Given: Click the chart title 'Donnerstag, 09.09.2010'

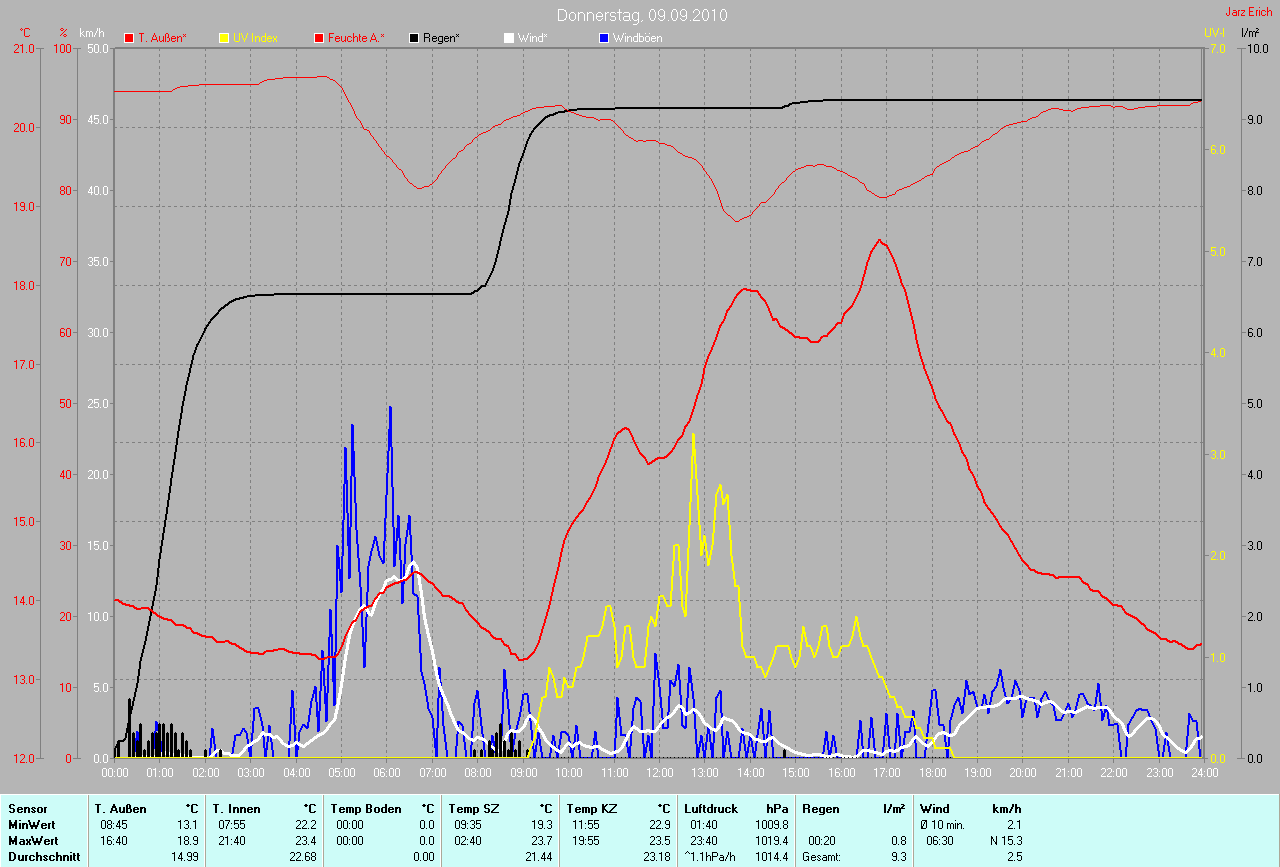Looking at the screenshot, I should [642, 15].
